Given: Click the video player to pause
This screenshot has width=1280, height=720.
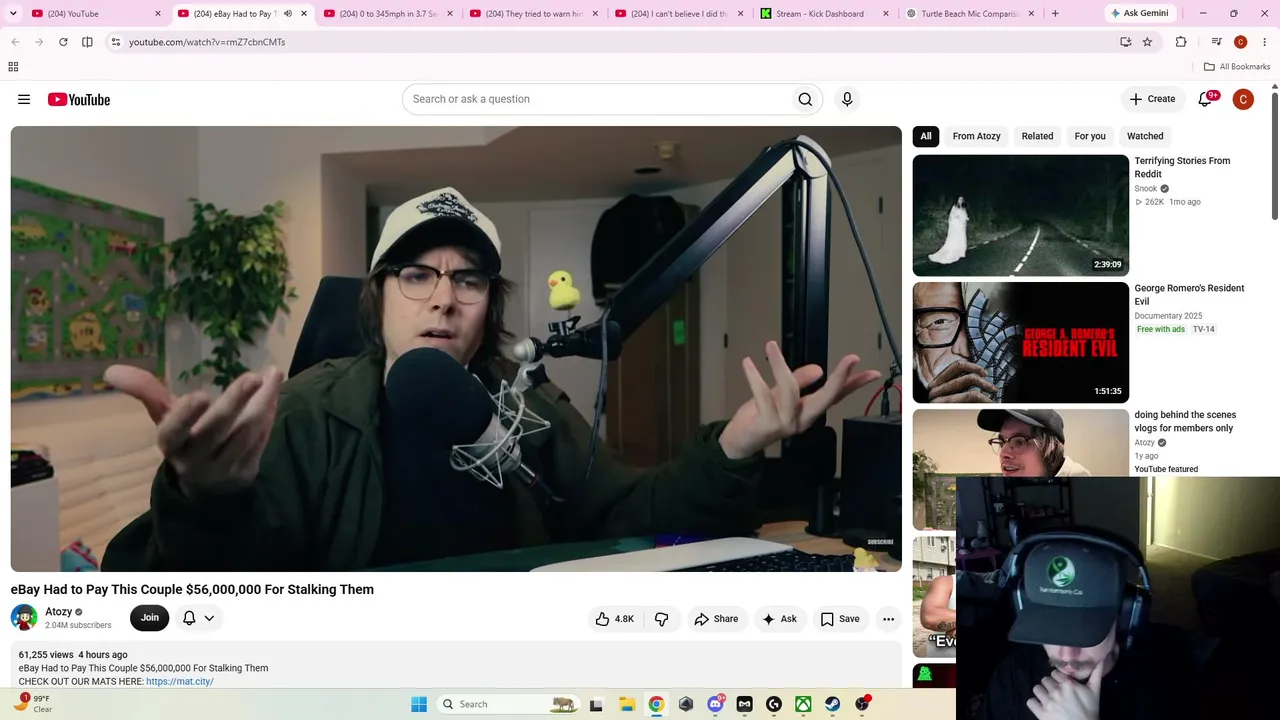Looking at the screenshot, I should click(x=456, y=349).
